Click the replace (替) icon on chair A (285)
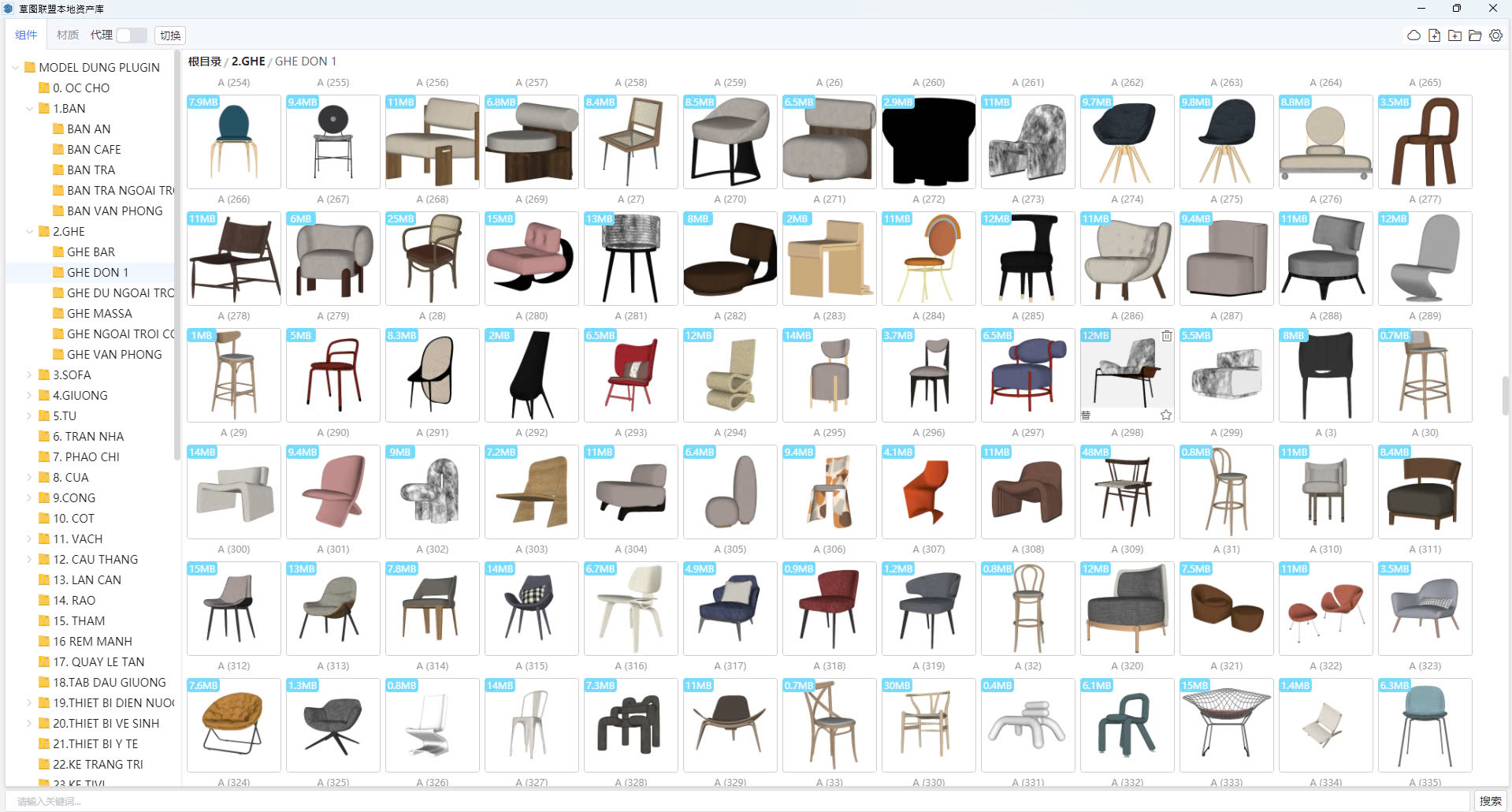1512x812 pixels. [1086, 415]
